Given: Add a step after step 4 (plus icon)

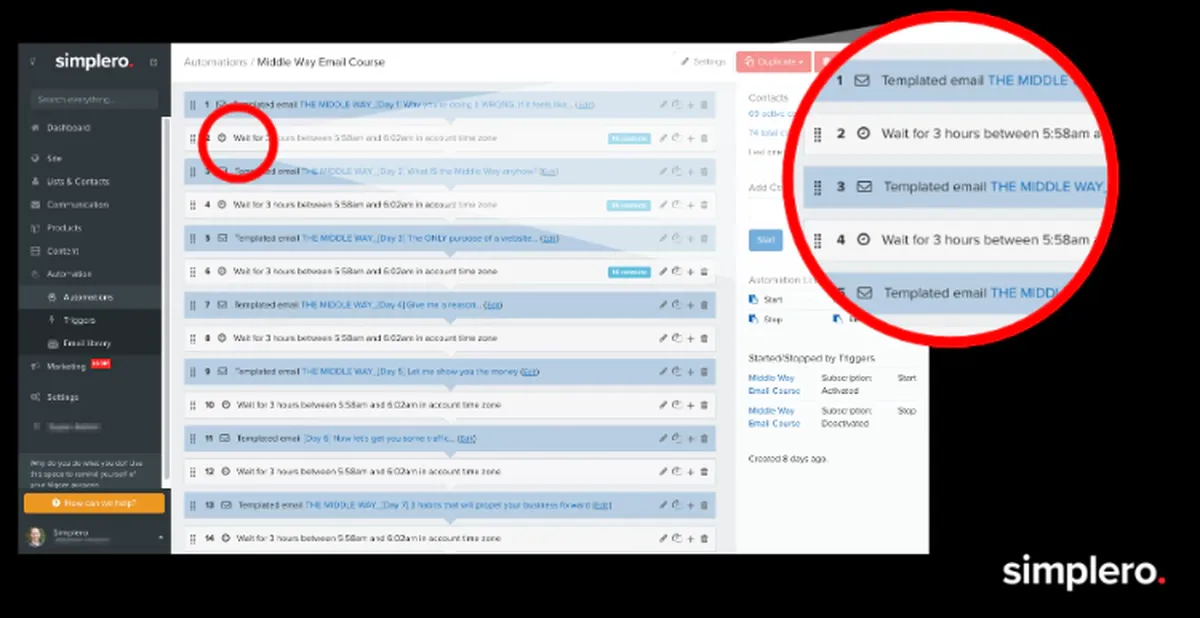Looking at the screenshot, I should [690, 205].
